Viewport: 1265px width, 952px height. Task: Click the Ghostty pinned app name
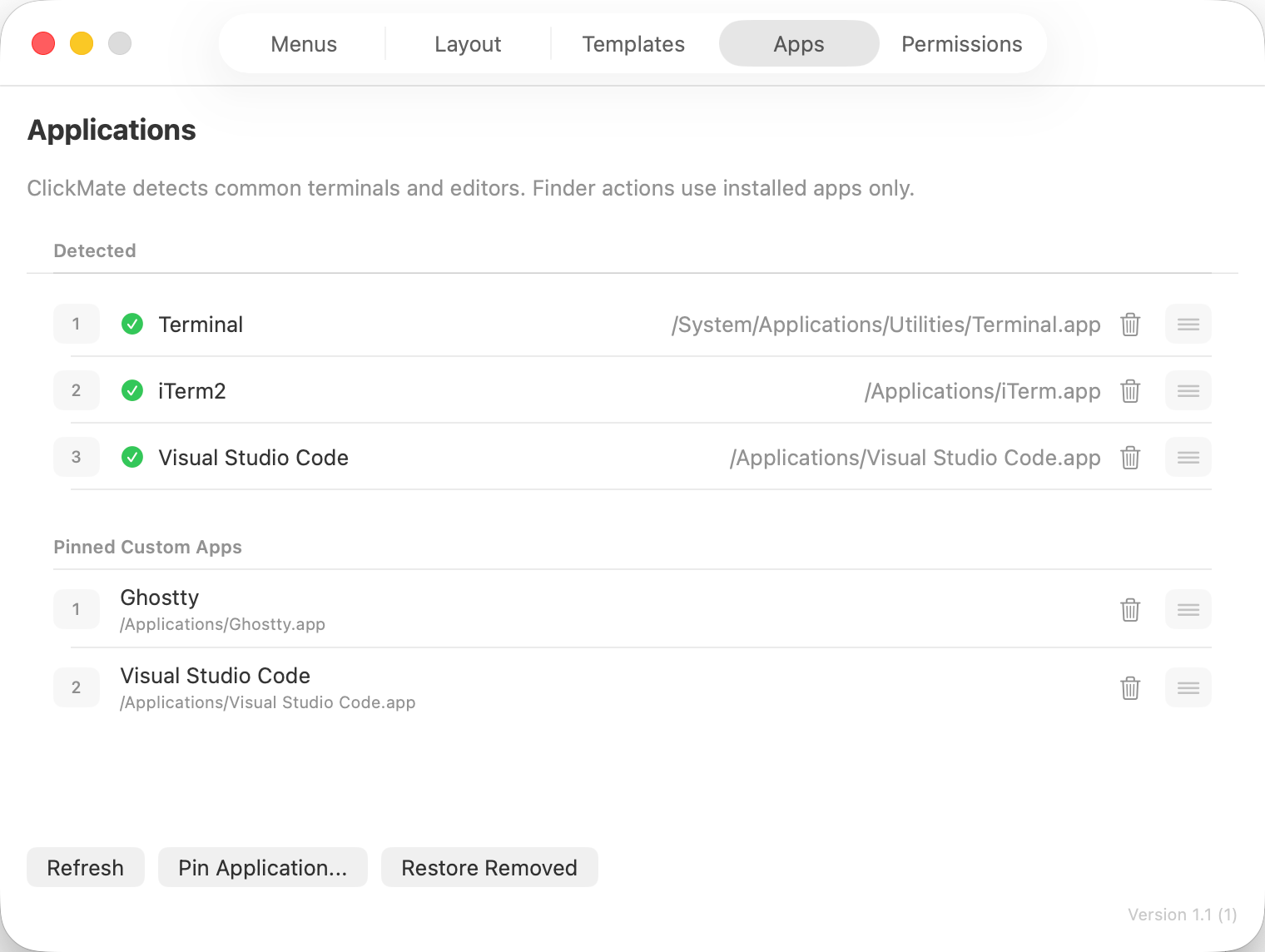point(160,597)
